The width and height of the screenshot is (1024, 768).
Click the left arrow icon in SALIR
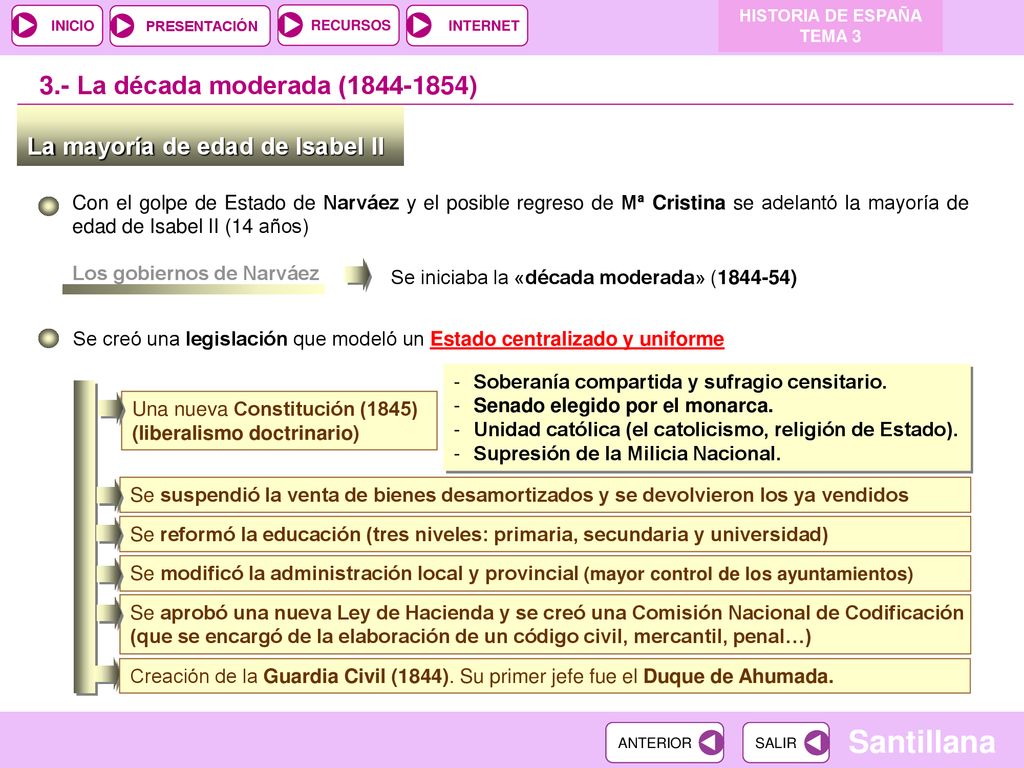pos(816,743)
